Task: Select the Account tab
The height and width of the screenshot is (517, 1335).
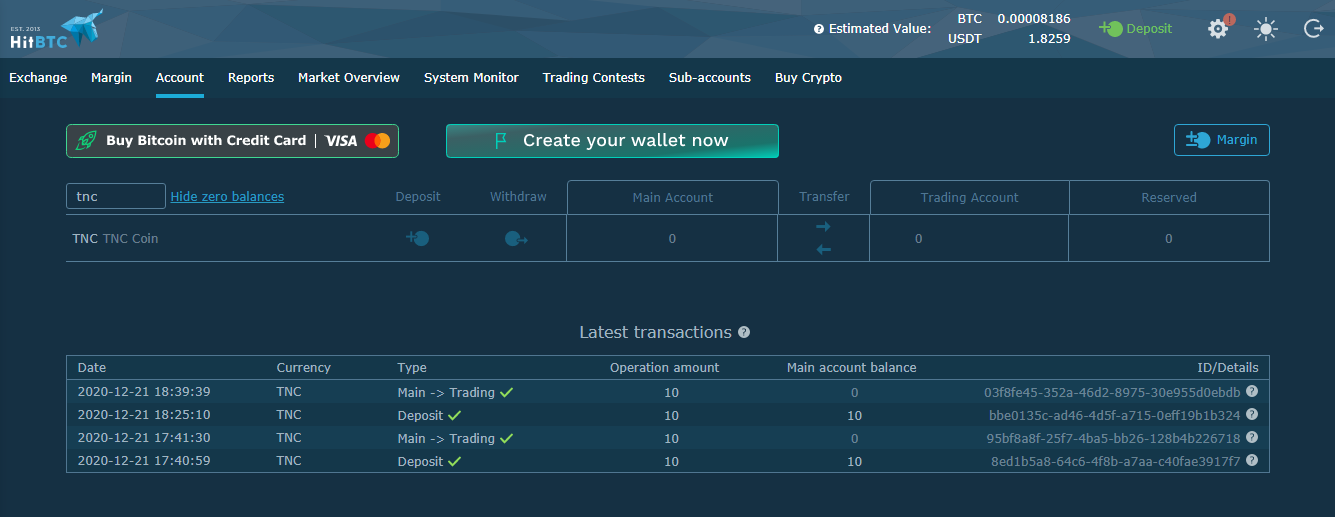Action: (180, 78)
